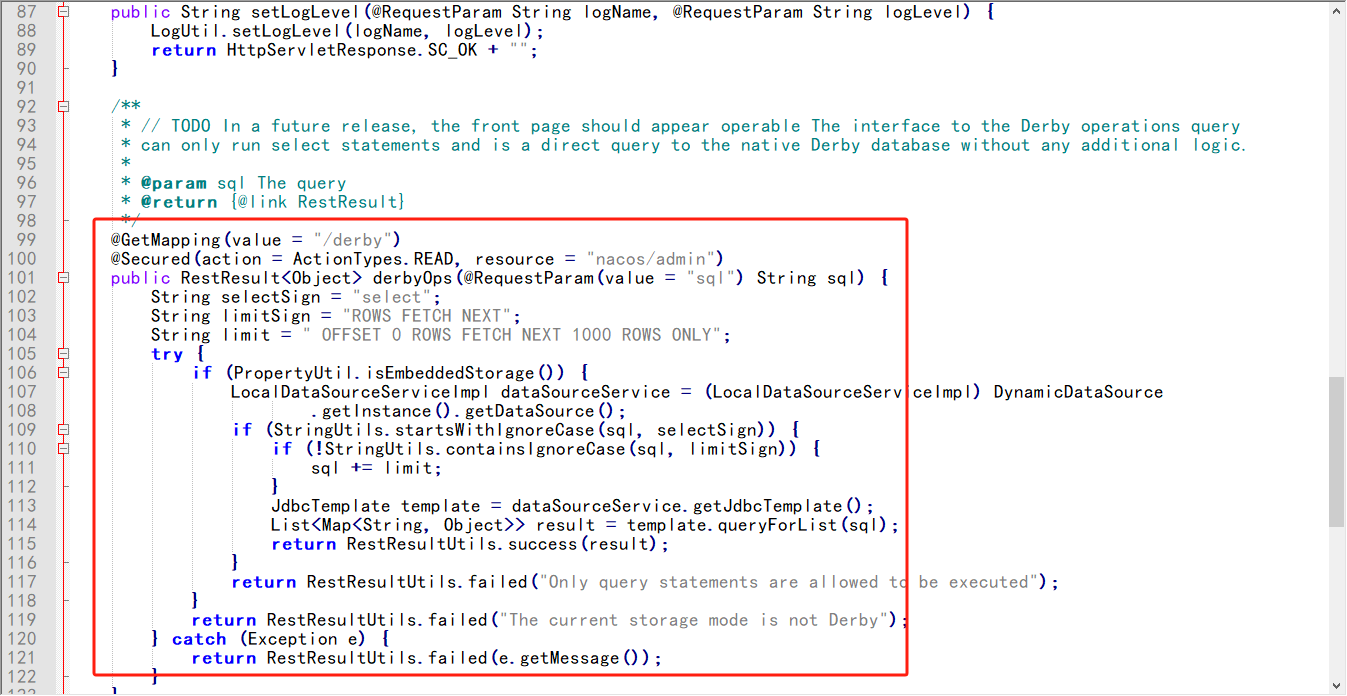Click line number 99 in the gutter
Viewport: 1347px width, 696px height.
pyautogui.click(x=22, y=240)
